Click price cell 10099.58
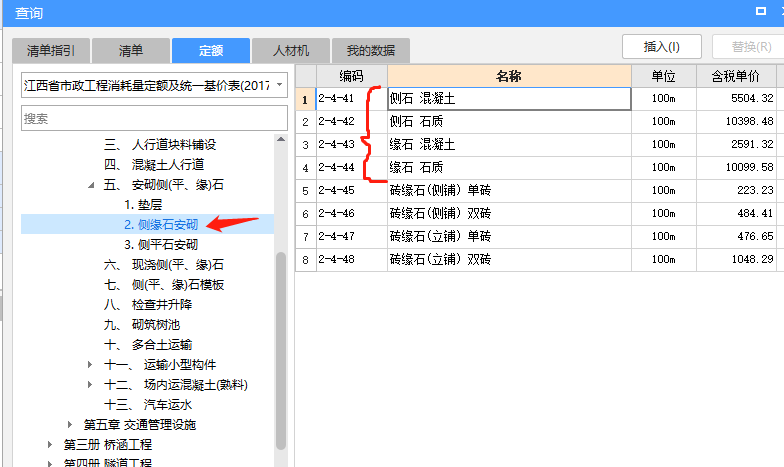Screen dimensions: 784x467 736,168
